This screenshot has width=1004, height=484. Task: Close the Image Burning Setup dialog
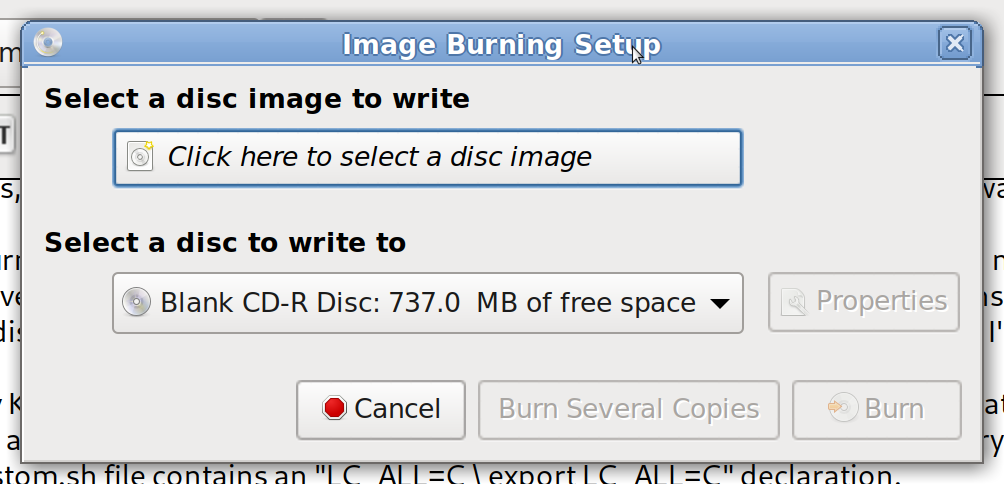(955, 44)
